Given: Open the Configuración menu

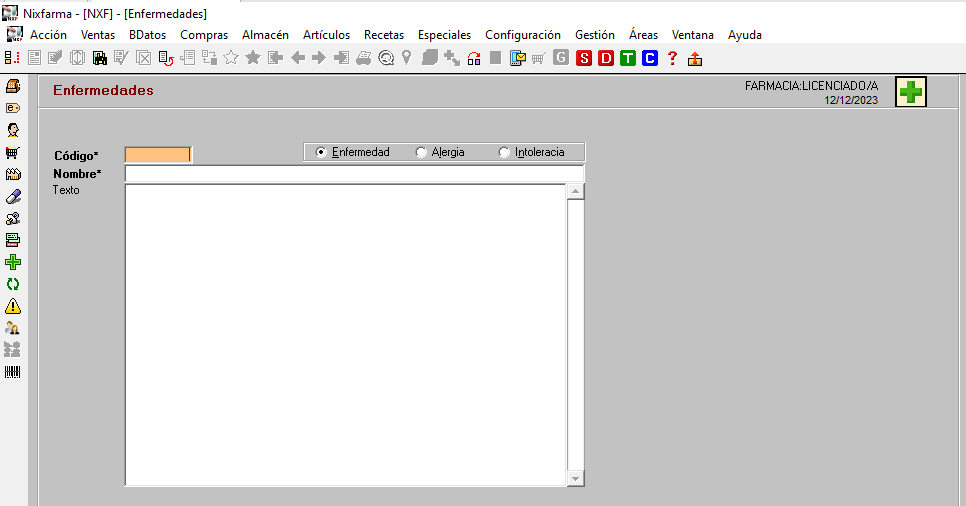Looking at the screenshot, I should click(x=522, y=35).
